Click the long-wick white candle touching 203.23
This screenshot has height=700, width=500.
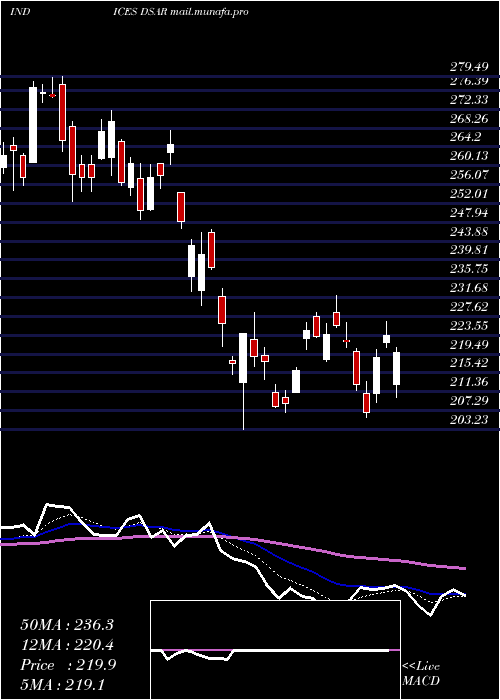tap(243, 358)
